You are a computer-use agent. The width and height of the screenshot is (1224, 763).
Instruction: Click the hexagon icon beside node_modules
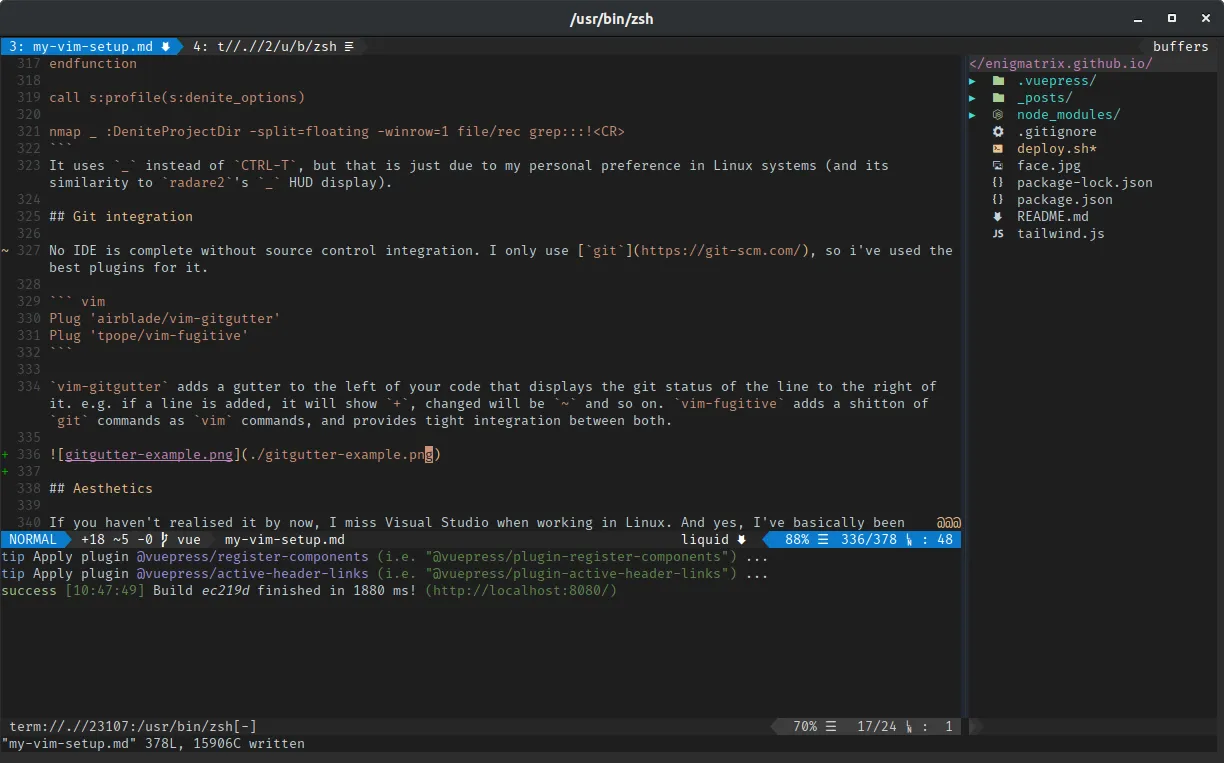point(997,114)
